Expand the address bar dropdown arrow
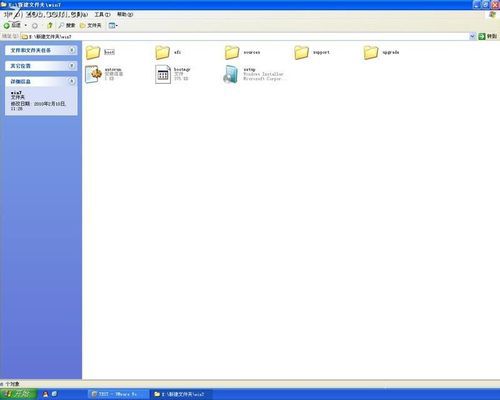Viewport: 500px width, 400px height. pyautogui.click(x=472, y=36)
